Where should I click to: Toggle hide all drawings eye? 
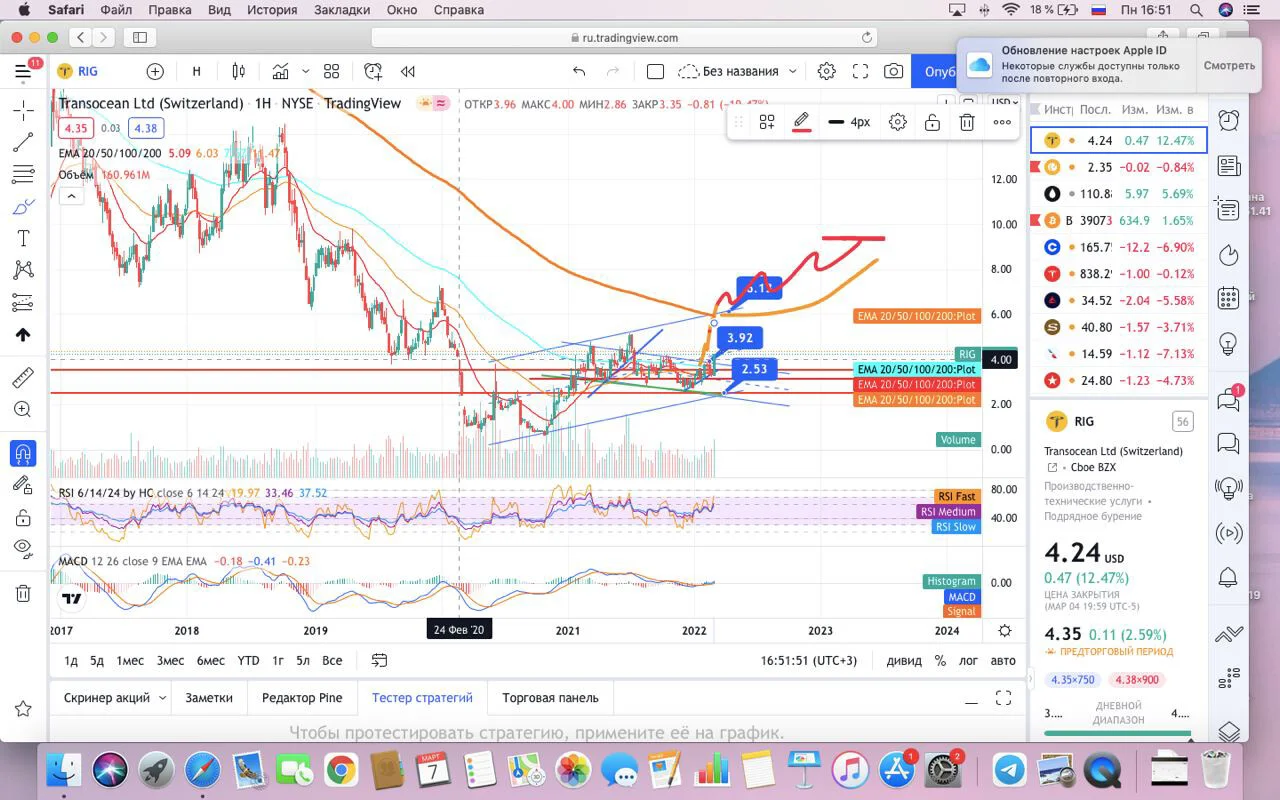click(x=23, y=548)
